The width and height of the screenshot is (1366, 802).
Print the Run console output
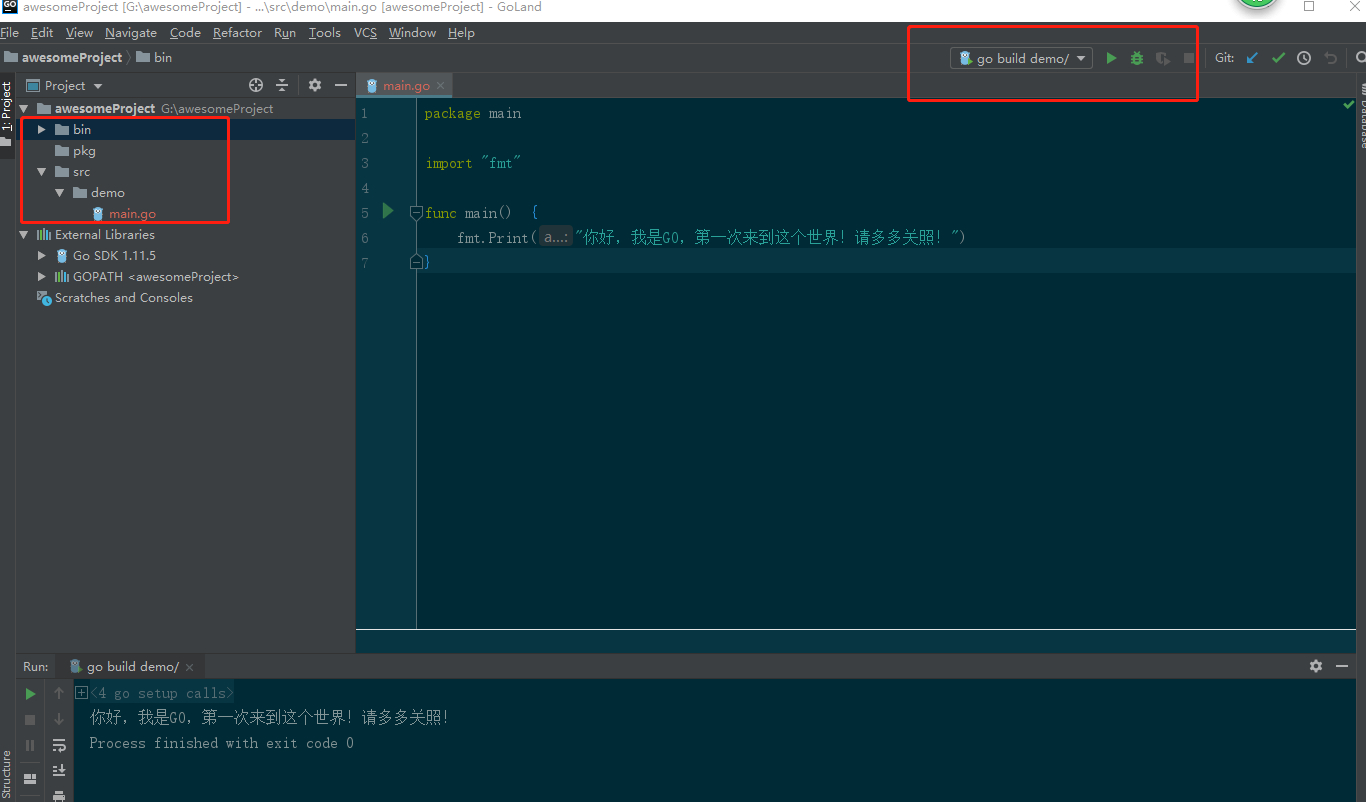(x=59, y=795)
